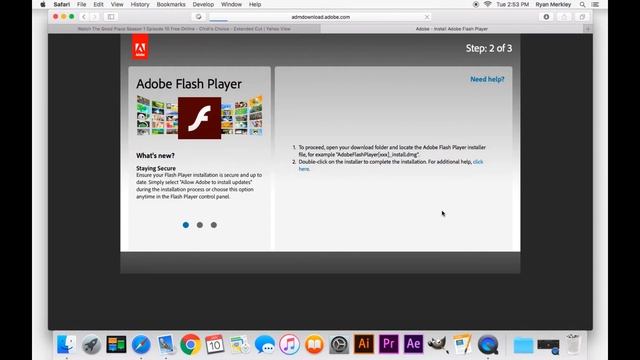The height and width of the screenshot is (360, 640).
Task: Open the View menu
Action: 117,4
